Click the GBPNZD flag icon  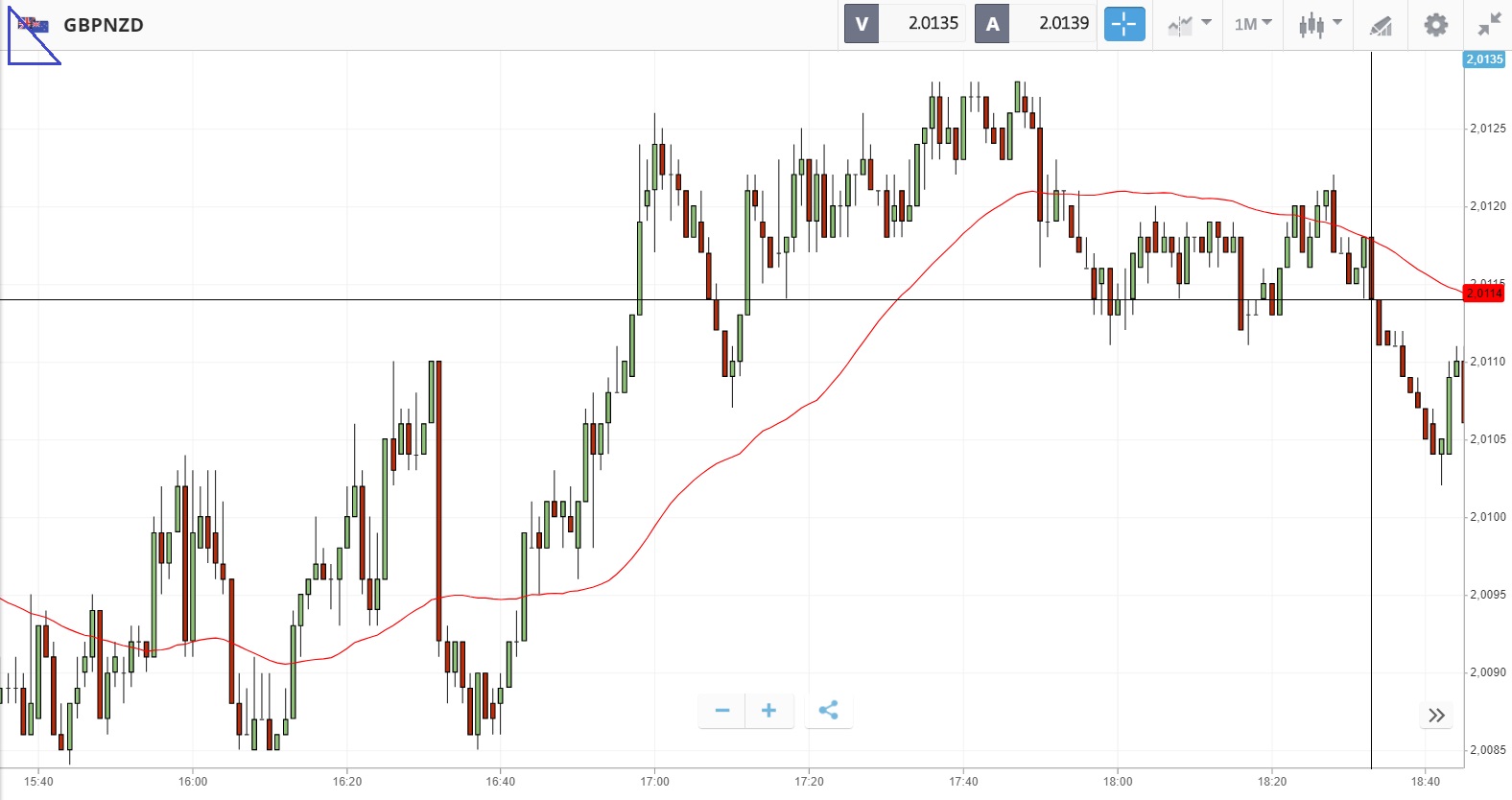(34, 25)
